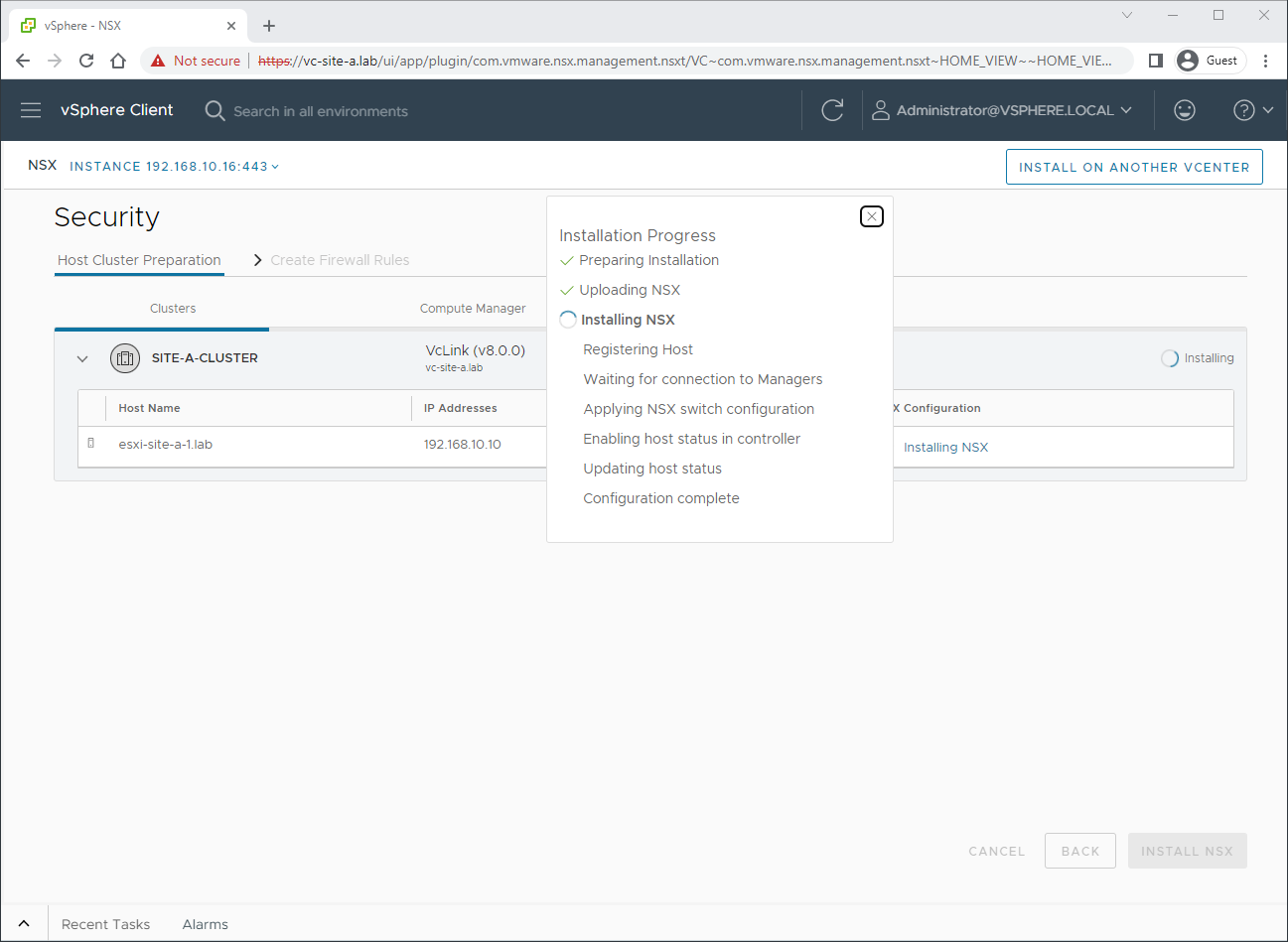Open Administrator@VSPHERE.LOCAL user menu

(1002, 110)
